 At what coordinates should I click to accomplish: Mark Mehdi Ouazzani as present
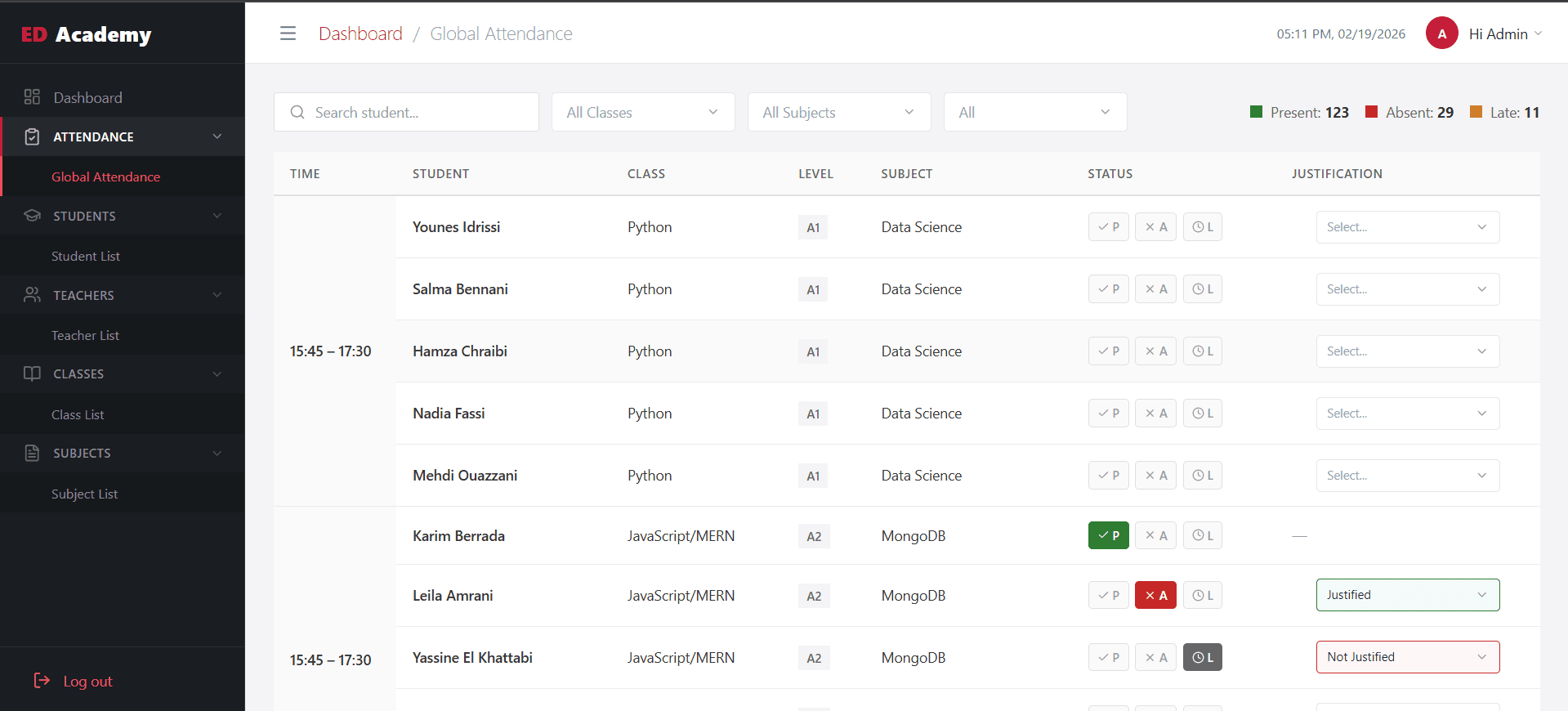click(1109, 476)
